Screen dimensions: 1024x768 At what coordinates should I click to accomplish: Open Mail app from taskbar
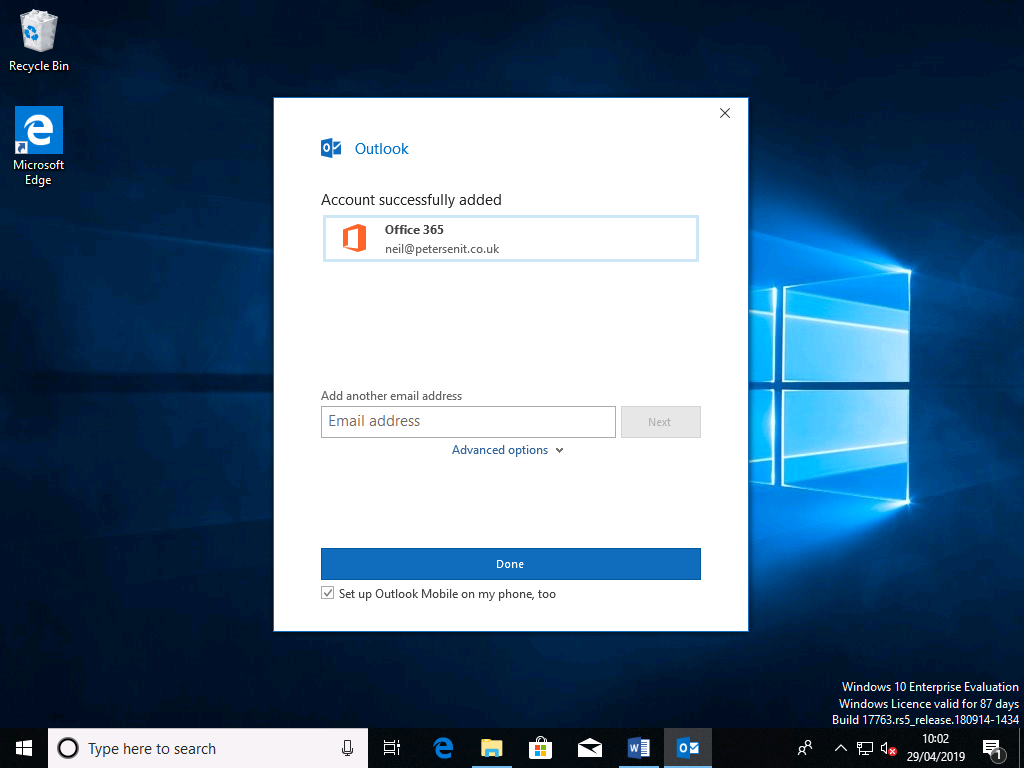pos(590,748)
